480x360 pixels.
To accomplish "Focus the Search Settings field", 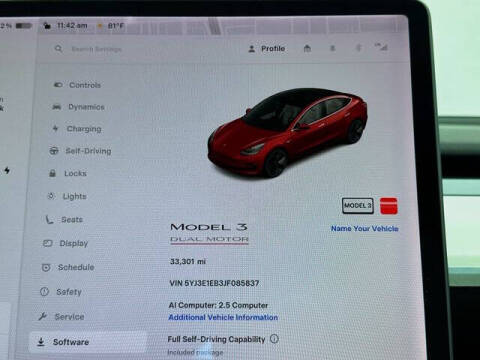I will tap(96, 49).
